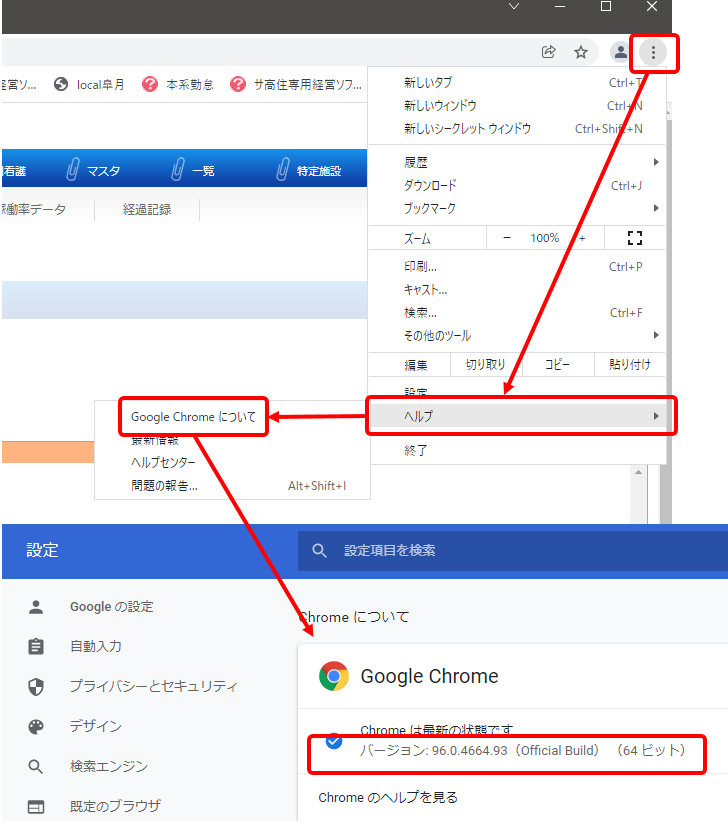This screenshot has height=821, width=728.
Task: Click the 設定項目を検索 search field
Action: pos(500,550)
